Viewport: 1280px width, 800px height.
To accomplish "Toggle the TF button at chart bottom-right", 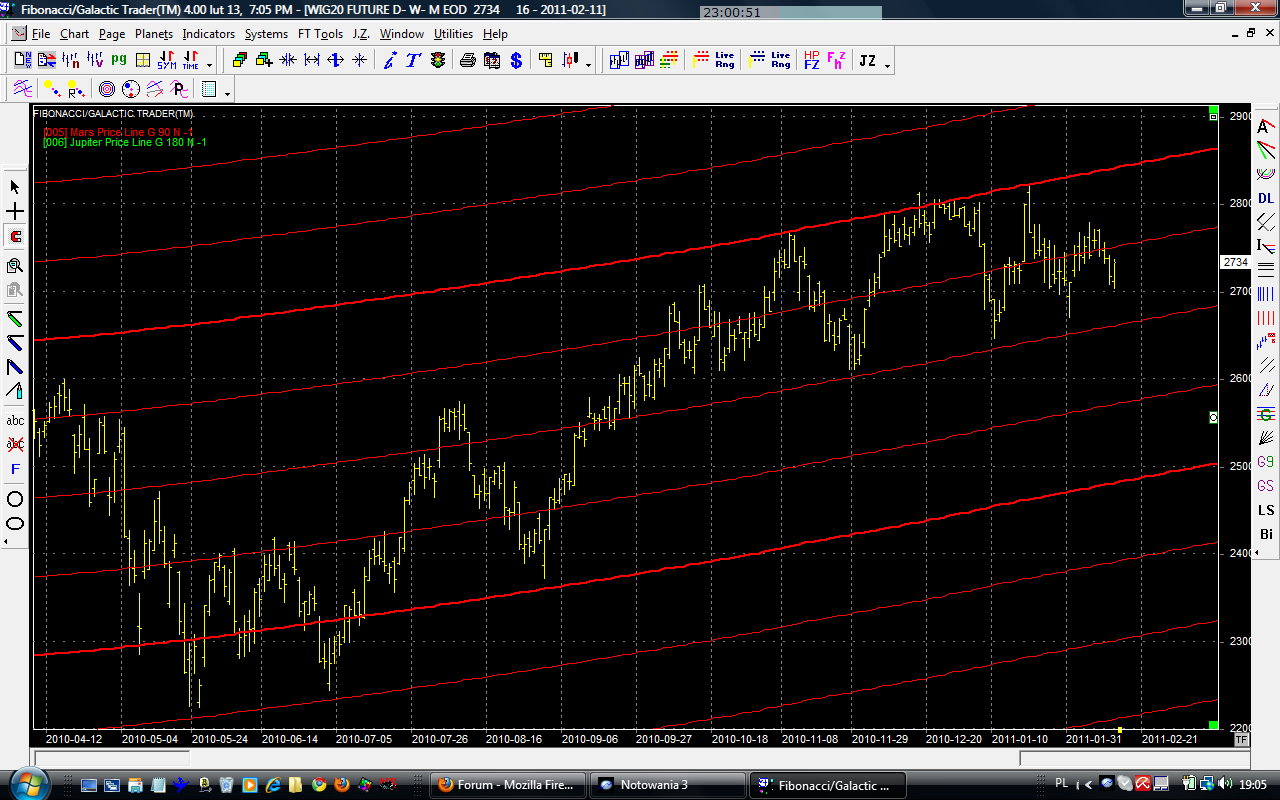I will coord(1241,739).
